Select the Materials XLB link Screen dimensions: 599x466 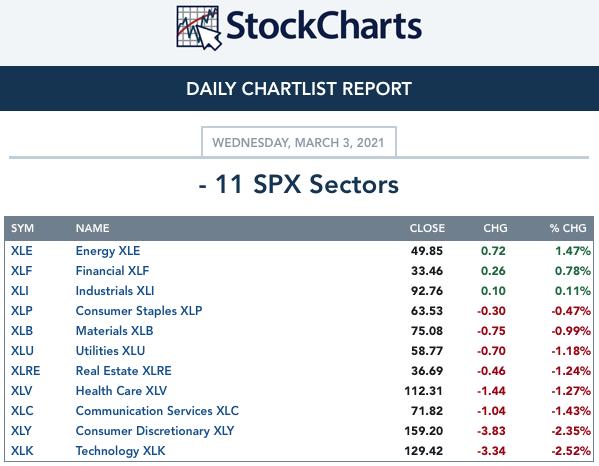(114, 331)
